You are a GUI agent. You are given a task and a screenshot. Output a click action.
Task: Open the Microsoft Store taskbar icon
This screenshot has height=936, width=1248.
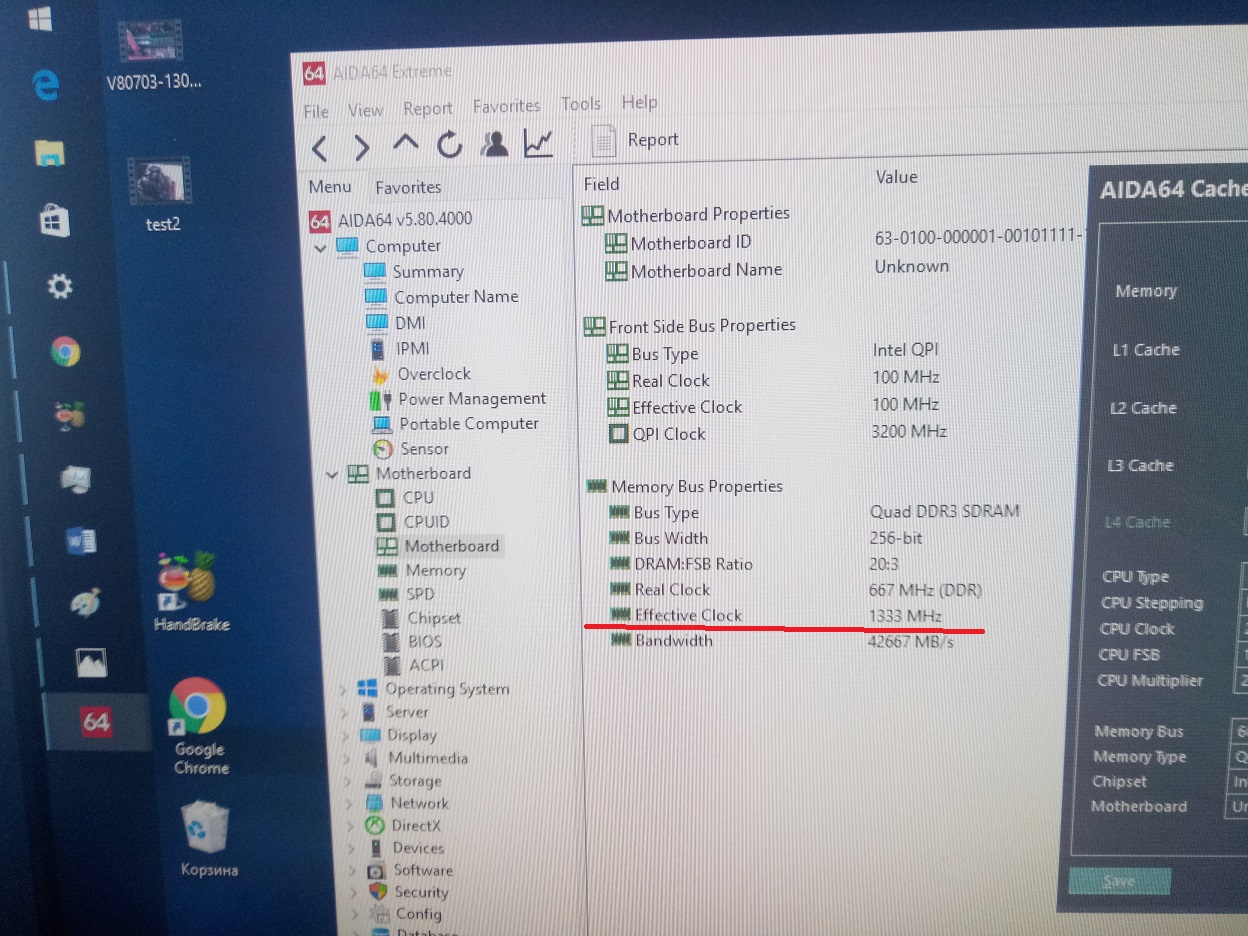point(54,220)
